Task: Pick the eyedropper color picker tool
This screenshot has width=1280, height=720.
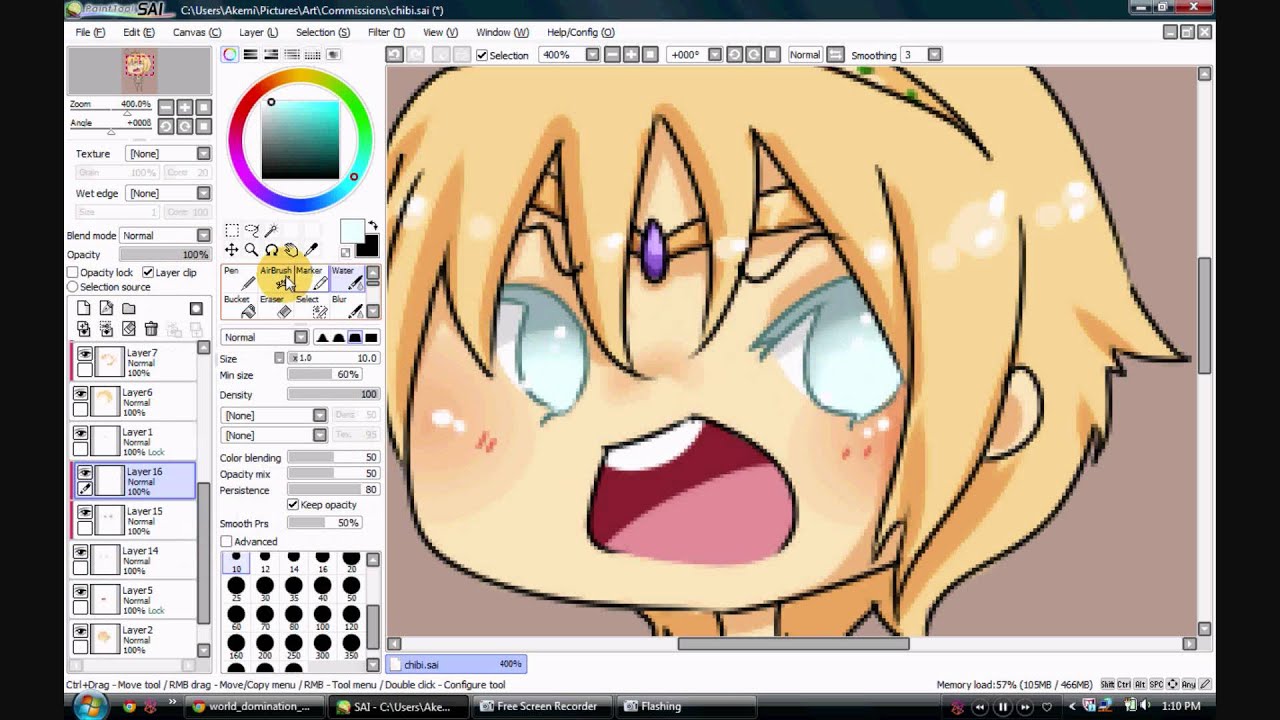Action: click(x=311, y=250)
